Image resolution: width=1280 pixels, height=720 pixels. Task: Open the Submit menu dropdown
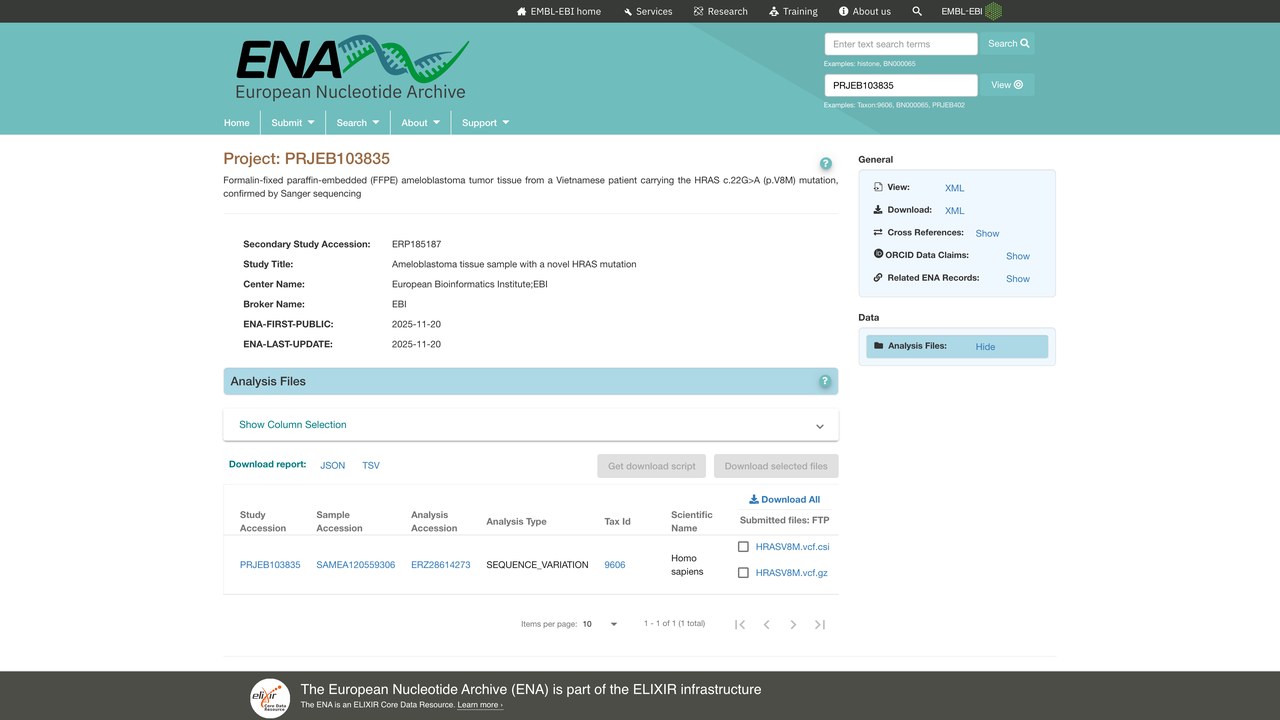point(293,123)
